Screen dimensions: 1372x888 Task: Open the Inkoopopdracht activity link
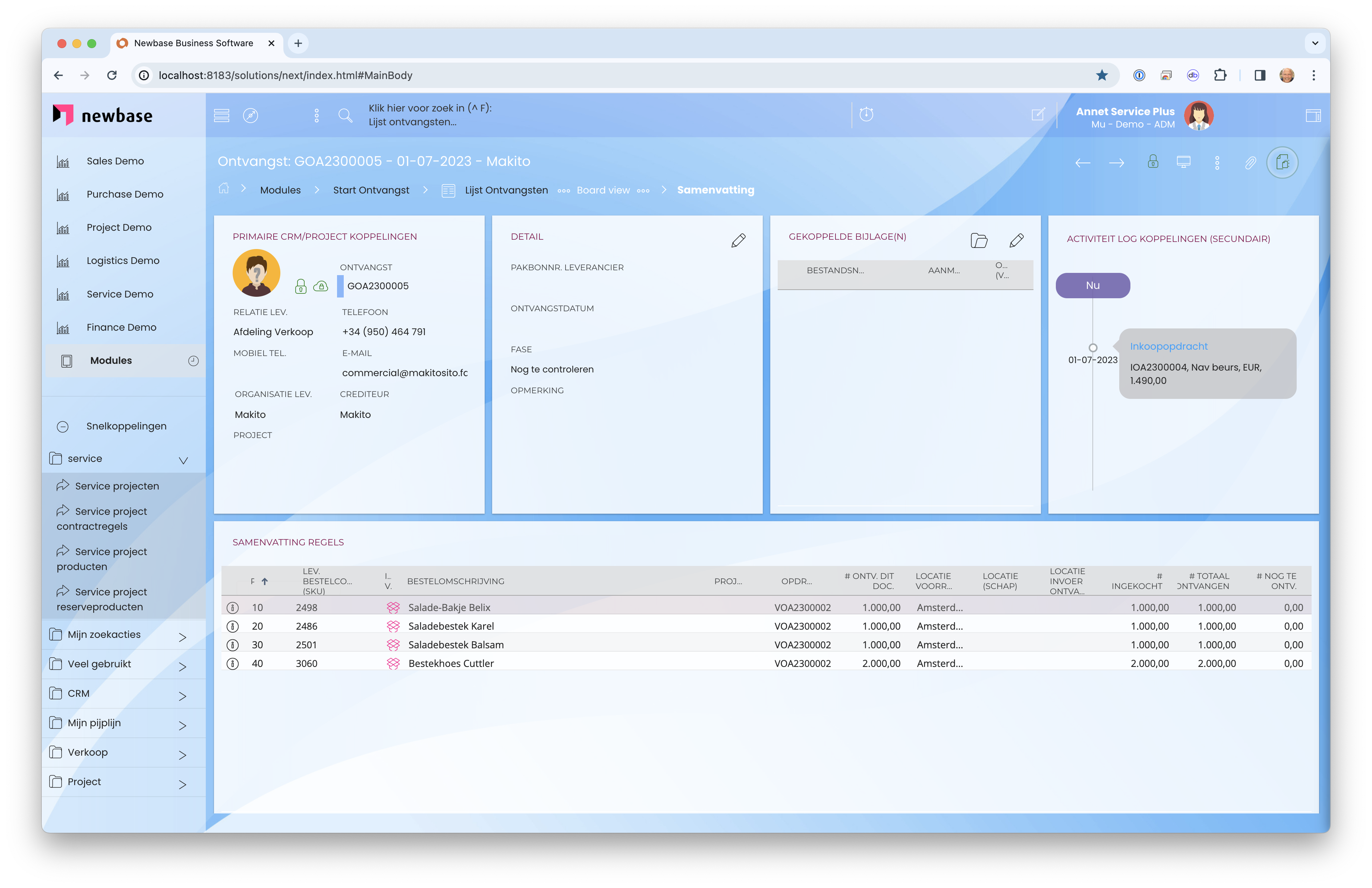[x=1168, y=346]
